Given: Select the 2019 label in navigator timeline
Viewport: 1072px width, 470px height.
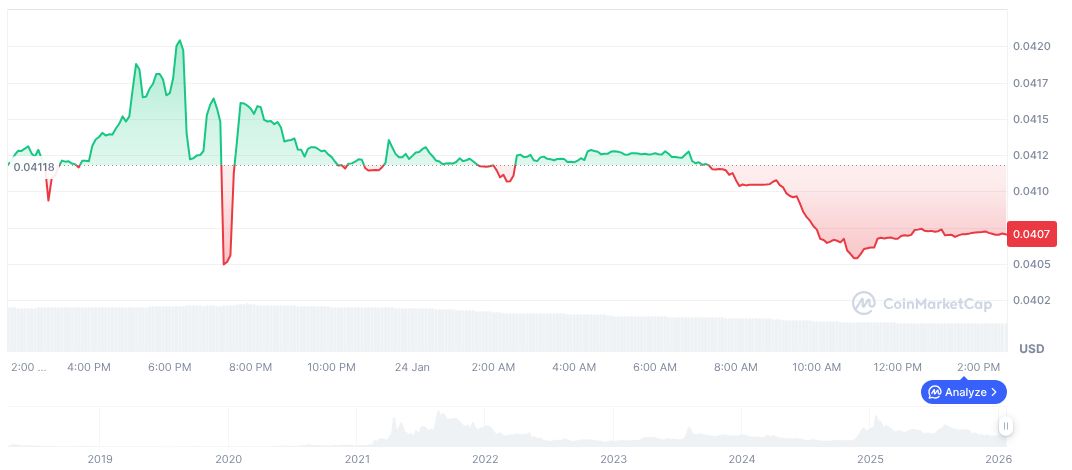Looking at the screenshot, I should (100, 458).
